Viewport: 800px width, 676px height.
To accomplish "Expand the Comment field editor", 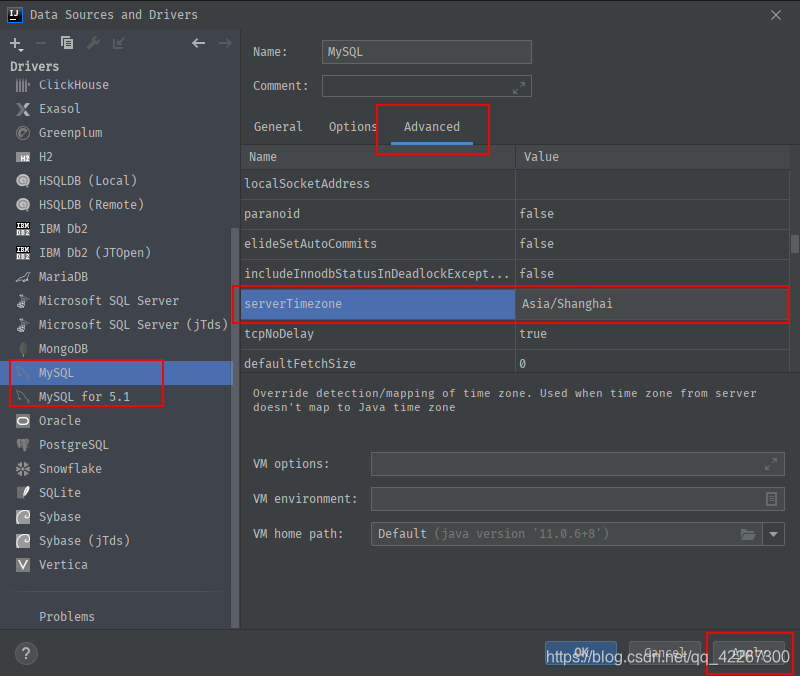I will click(x=519, y=88).
